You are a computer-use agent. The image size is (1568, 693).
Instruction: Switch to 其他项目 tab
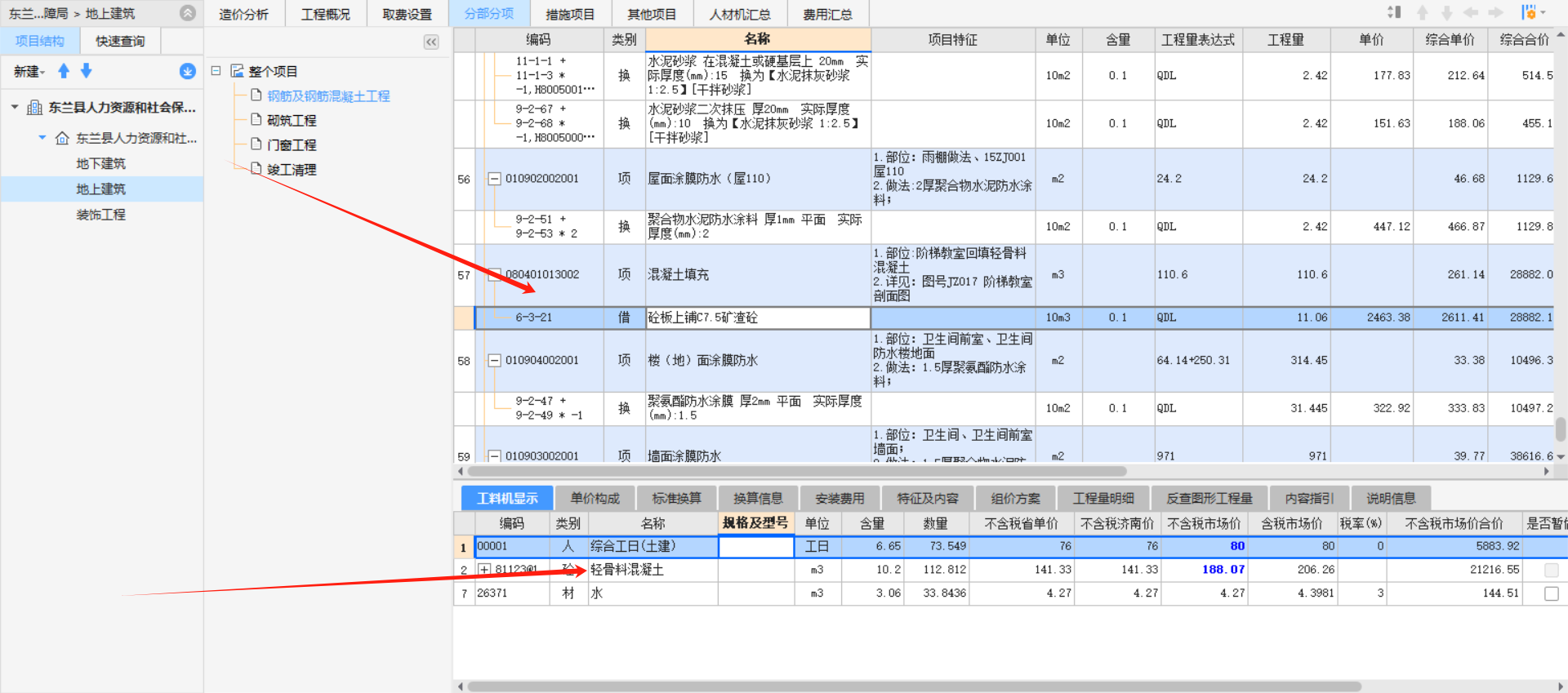click(x=652, y=14)
